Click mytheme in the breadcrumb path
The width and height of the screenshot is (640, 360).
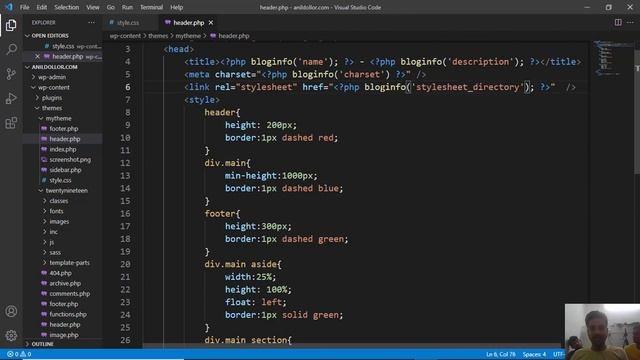coord(188,36)
